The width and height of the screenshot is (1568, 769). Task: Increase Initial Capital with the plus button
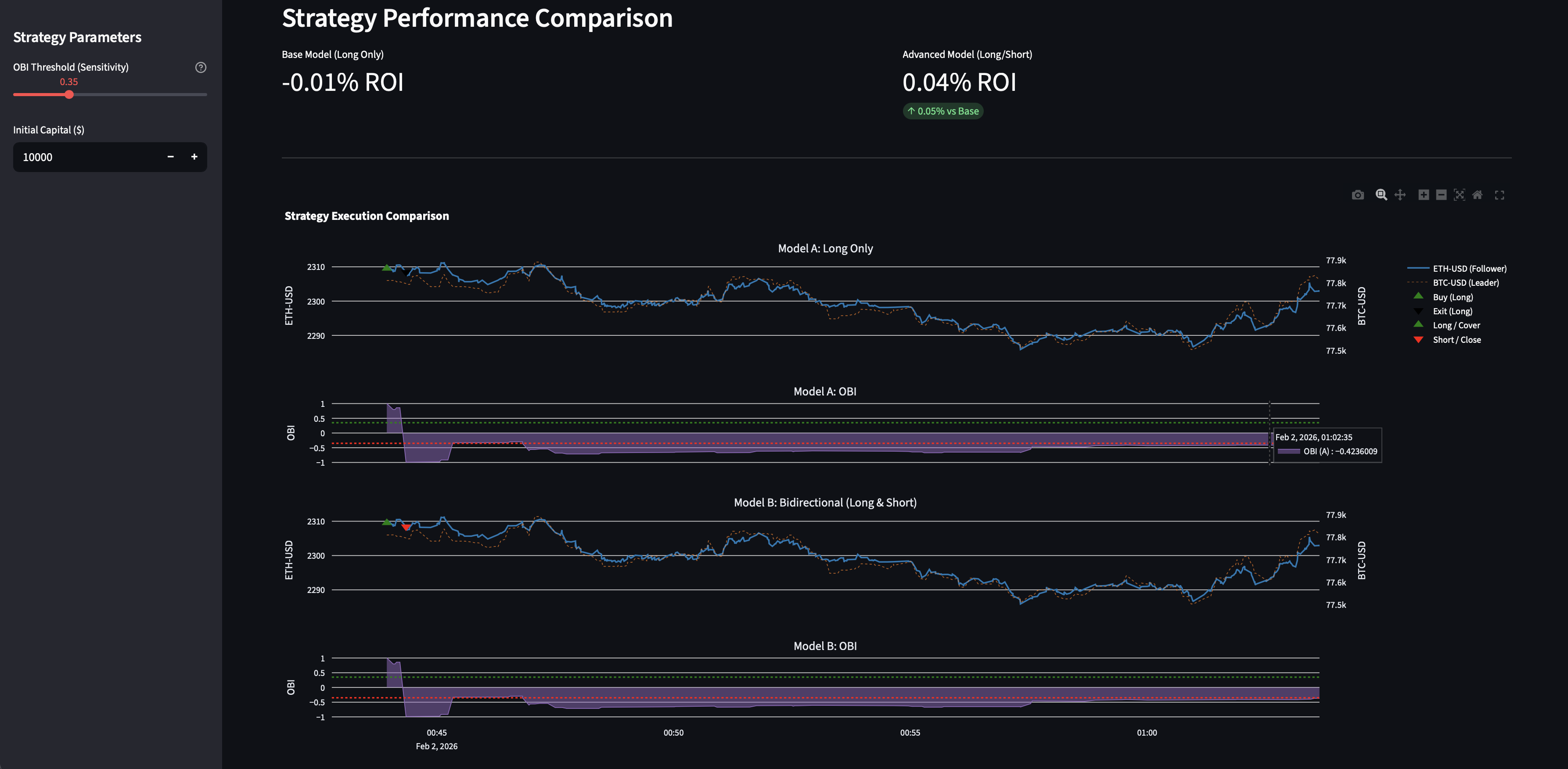[194, 157]
